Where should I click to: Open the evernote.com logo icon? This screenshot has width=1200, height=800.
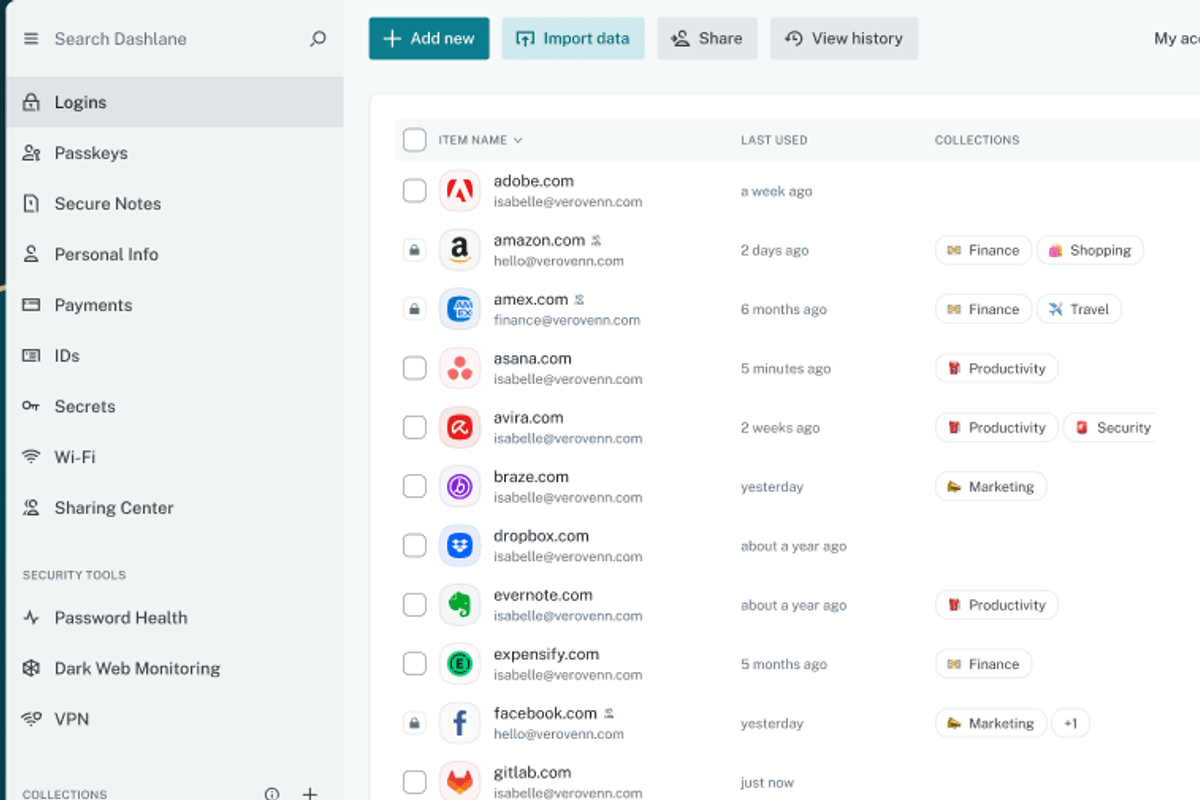[x=460, y=605]
